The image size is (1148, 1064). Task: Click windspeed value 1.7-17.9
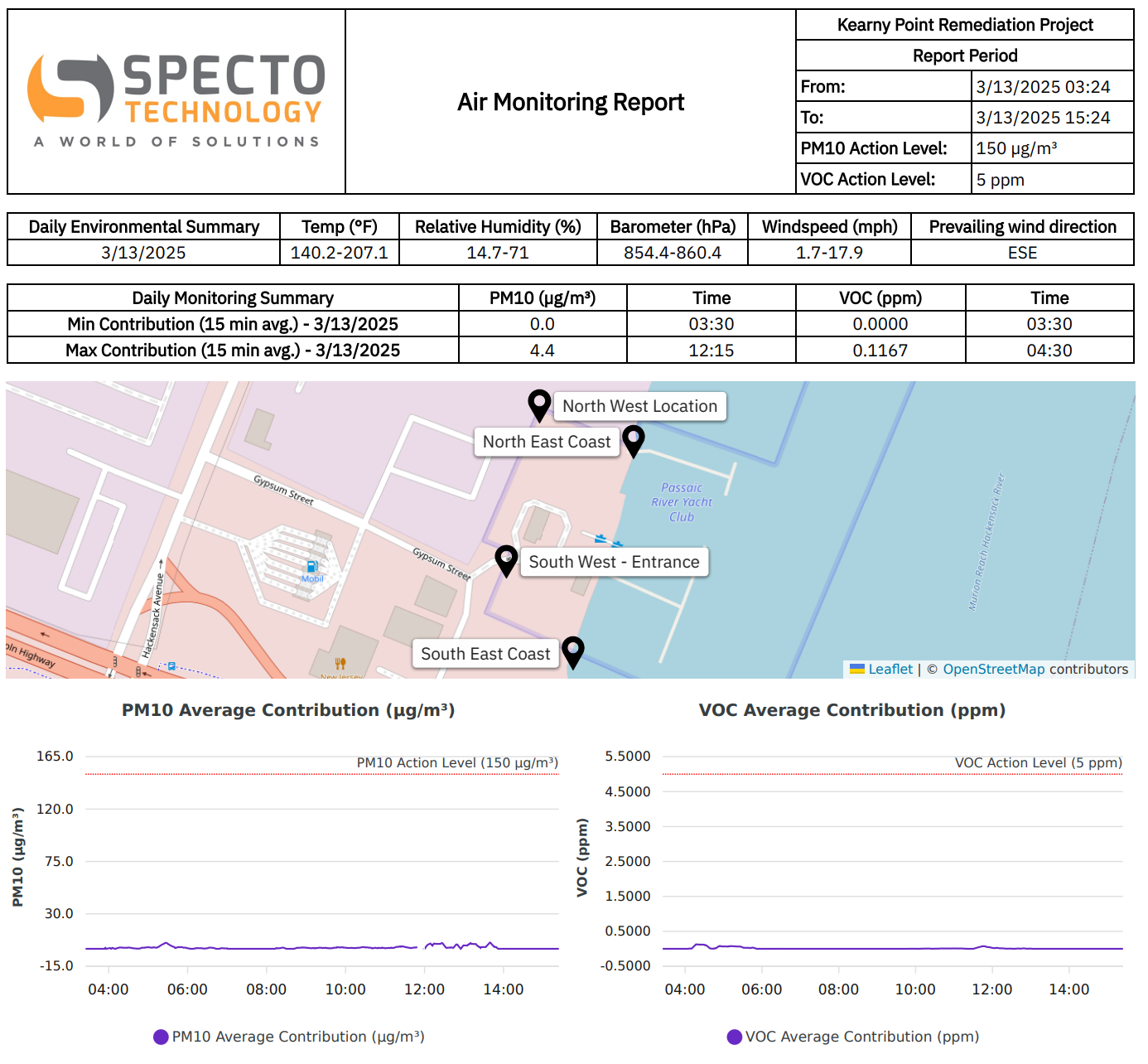pyautogui.click(x=829, y=253)
